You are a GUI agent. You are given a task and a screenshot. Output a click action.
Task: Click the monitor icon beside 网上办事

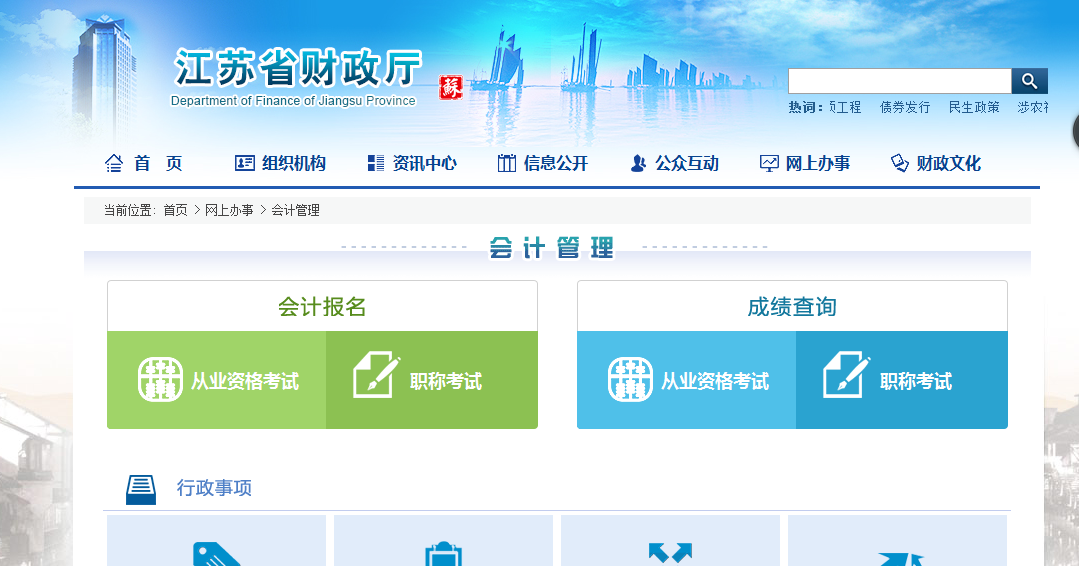tap(769, 164)
